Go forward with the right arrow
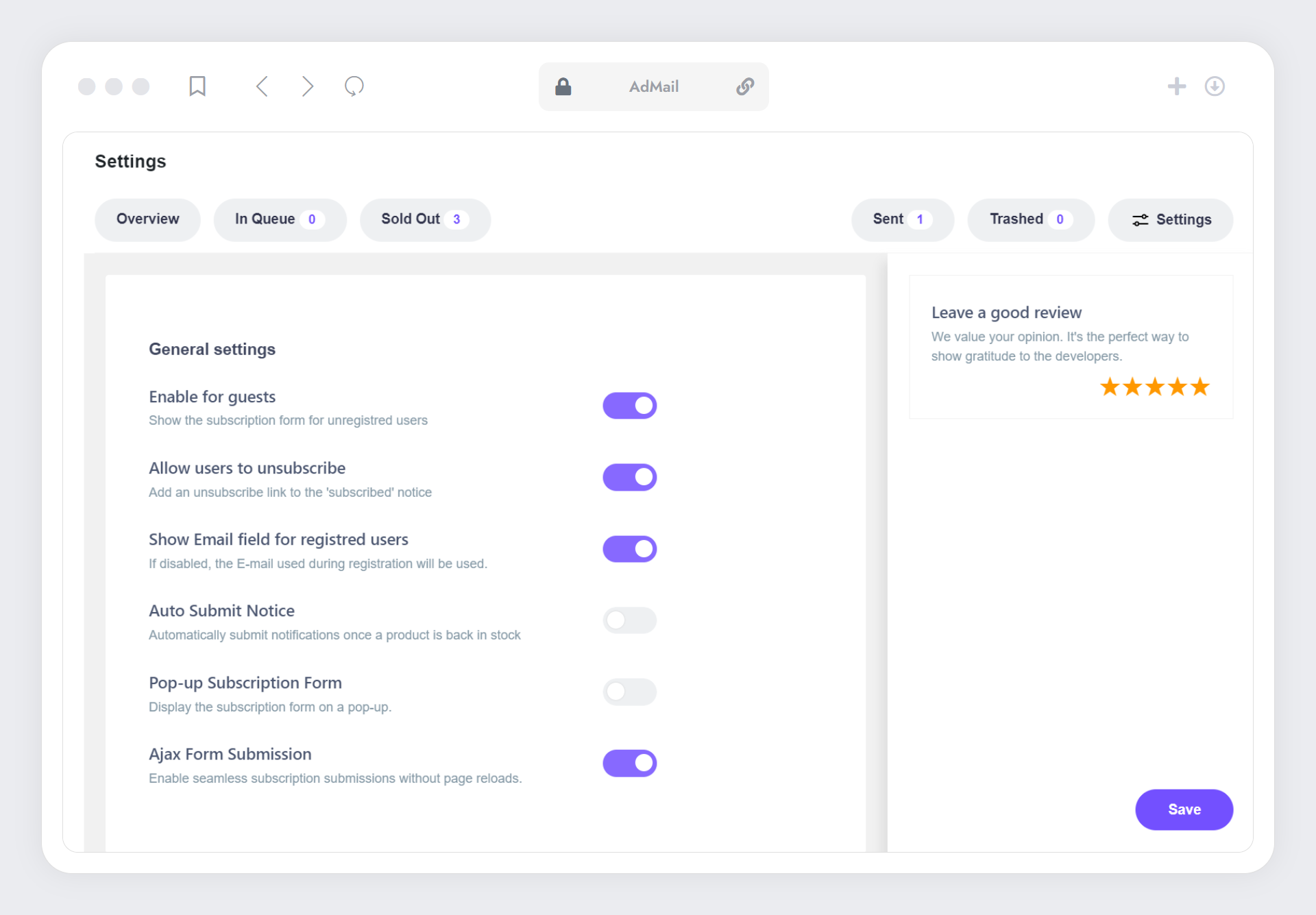Viewport: 1316px width, 915px height. pyautogui.click(x=308, y=86)
